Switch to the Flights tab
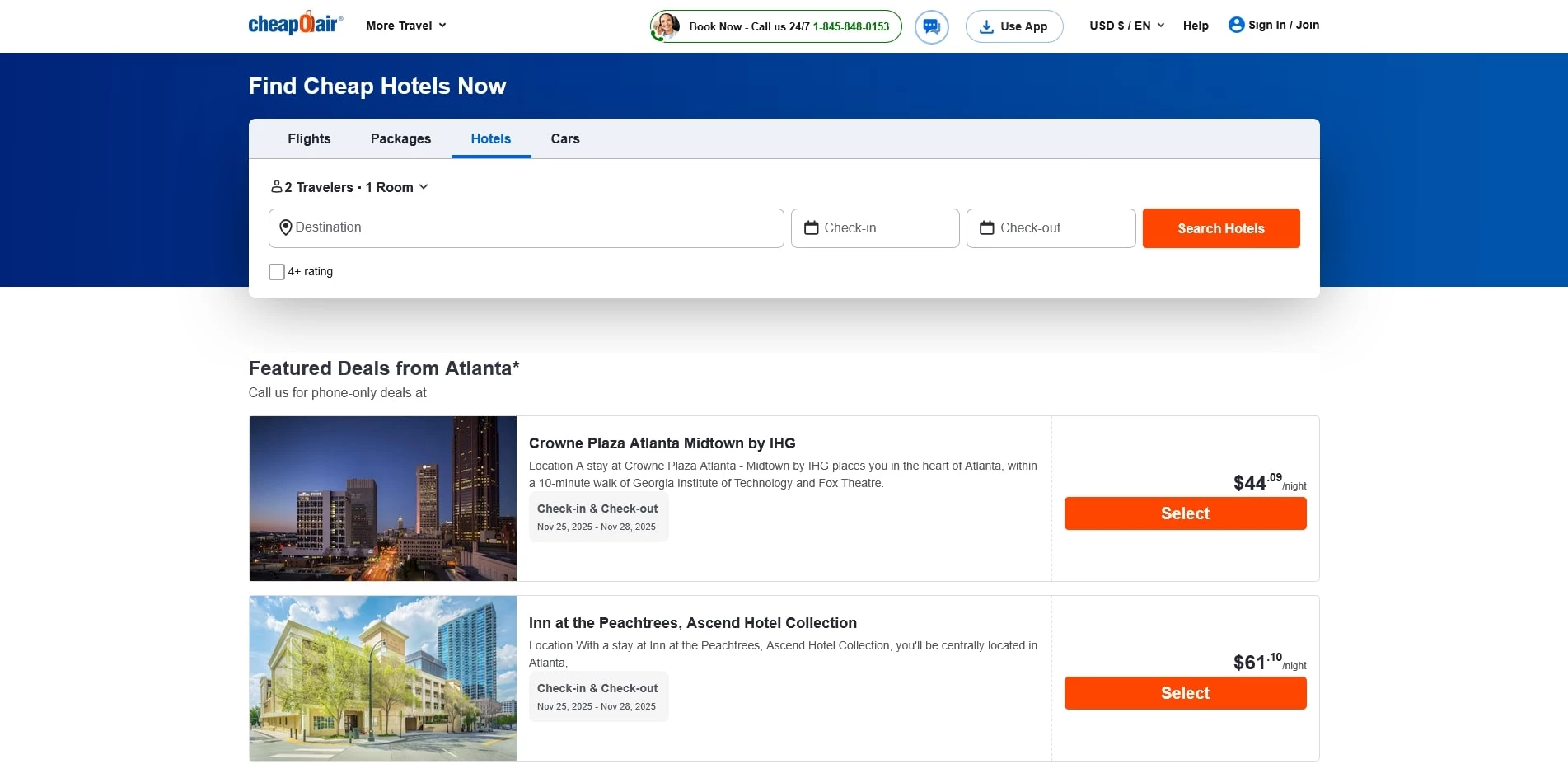Image resolution: width=1568 pixels, height=764 pixels. pyautogui.click(x=309, y=138)
